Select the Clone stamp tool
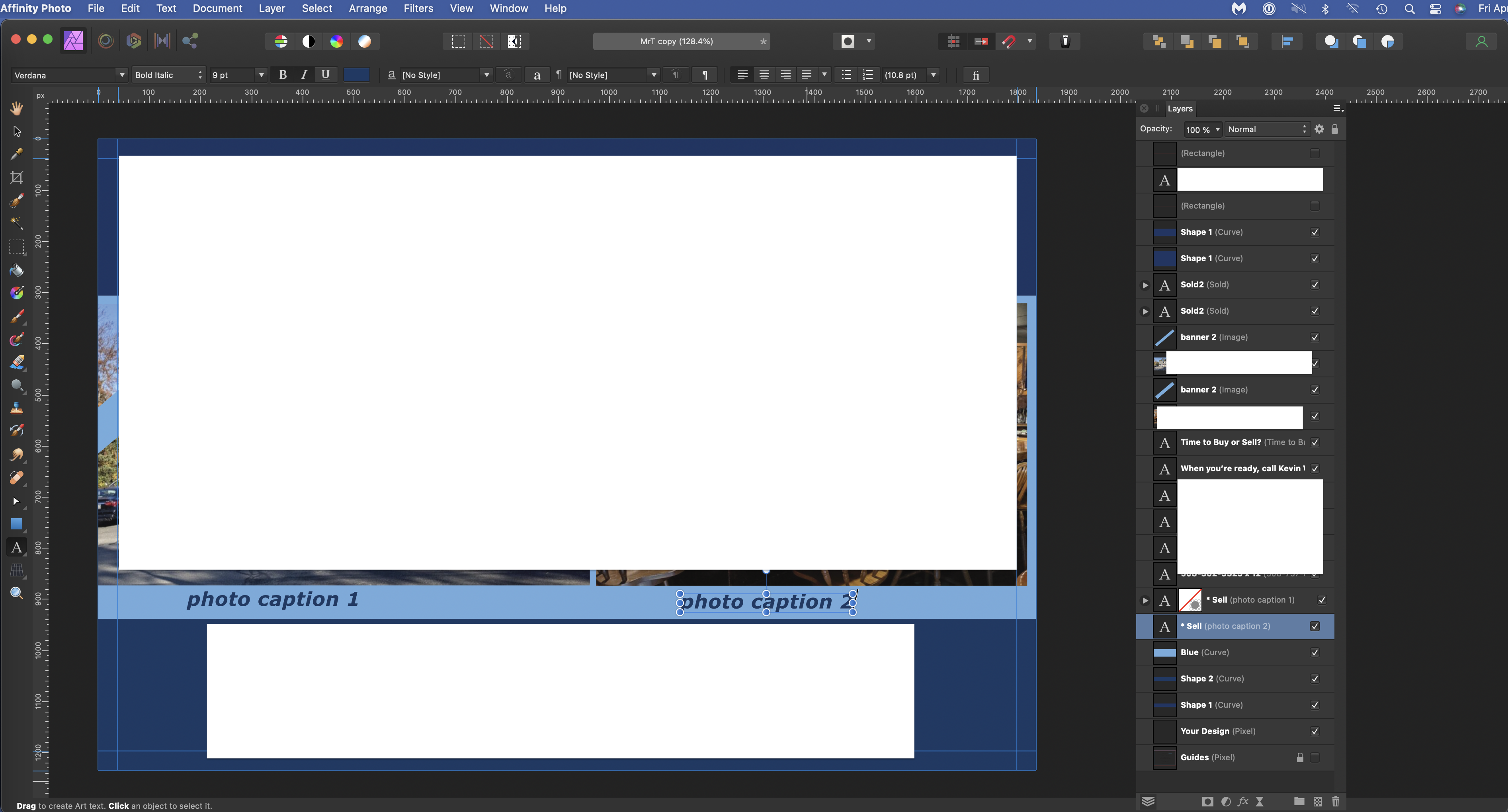 [16, 408]
